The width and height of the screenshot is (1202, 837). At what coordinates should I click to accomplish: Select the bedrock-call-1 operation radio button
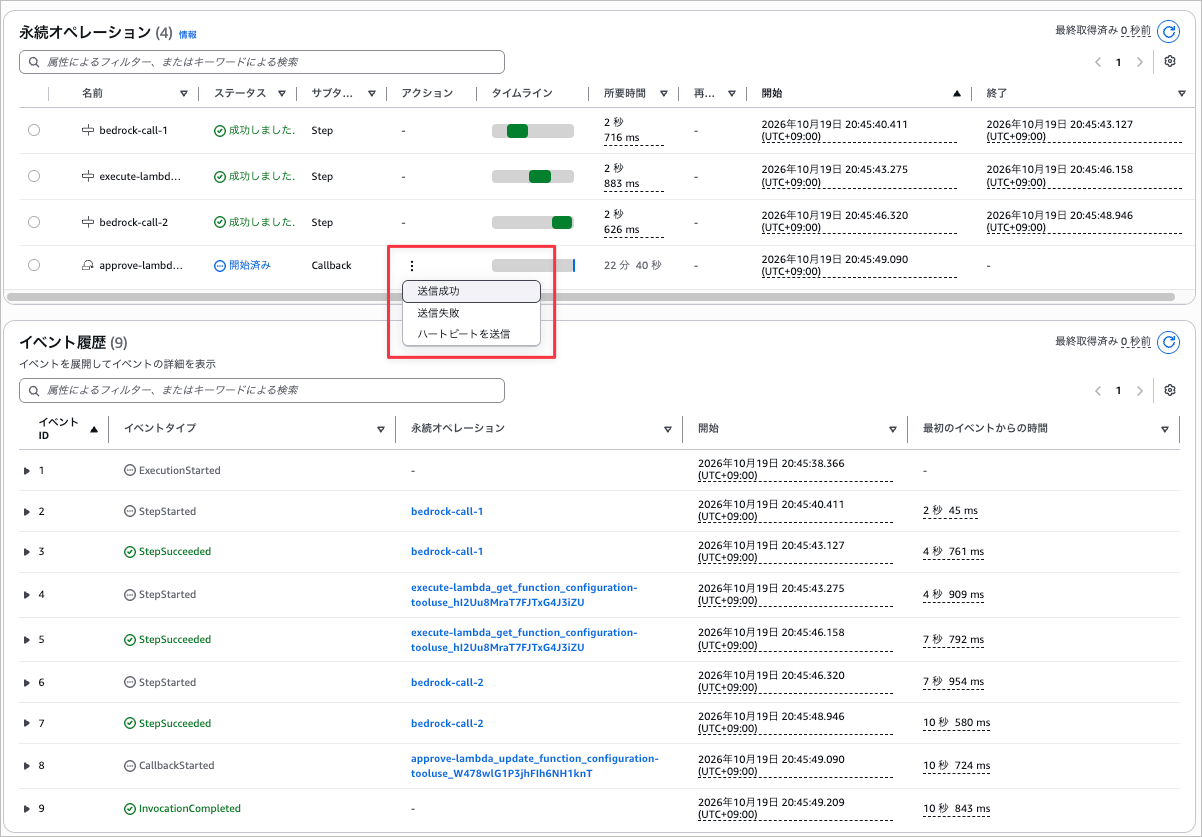click(34, 130)
